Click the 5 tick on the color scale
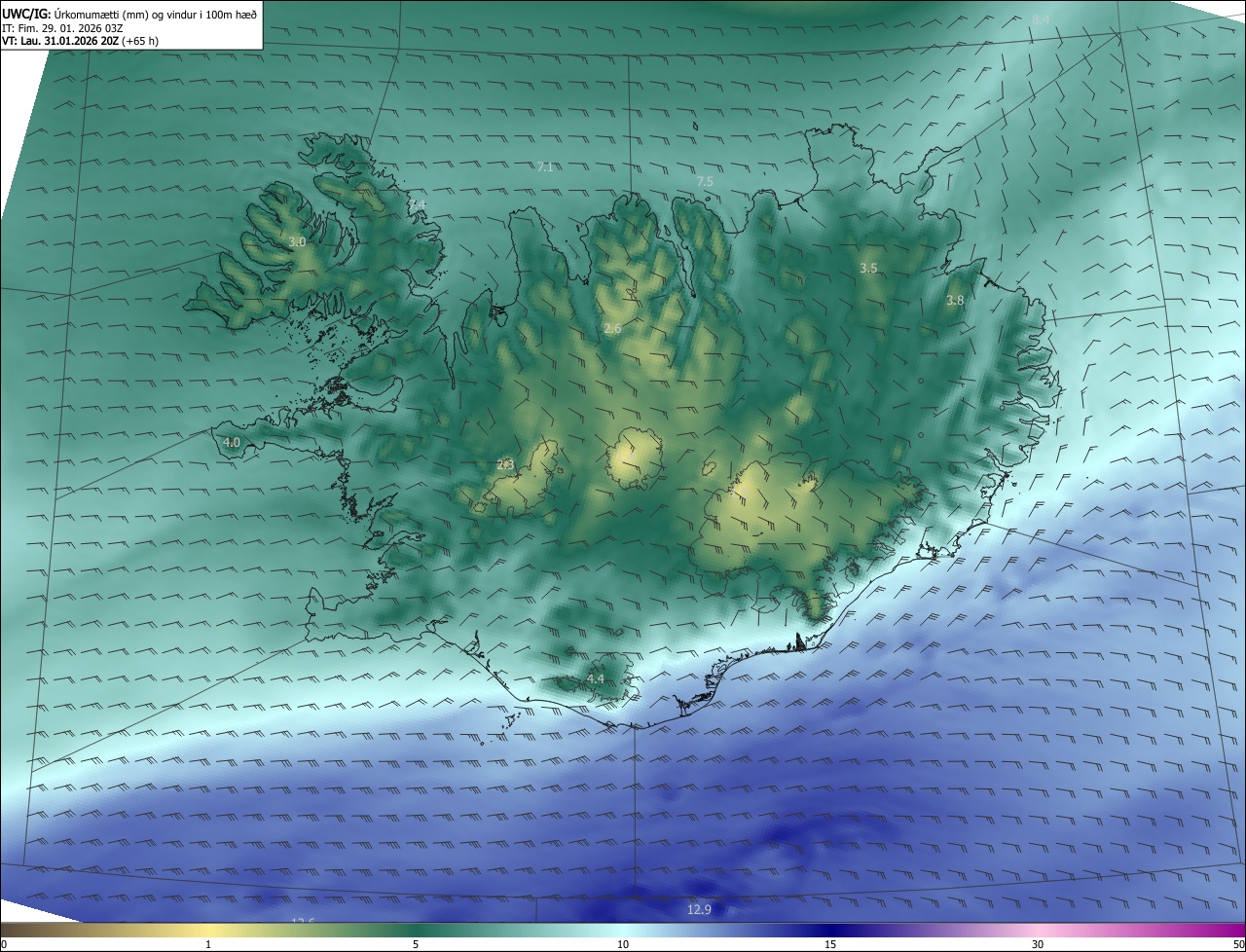This screenshot has width=1246, height=952. [416, 944]
